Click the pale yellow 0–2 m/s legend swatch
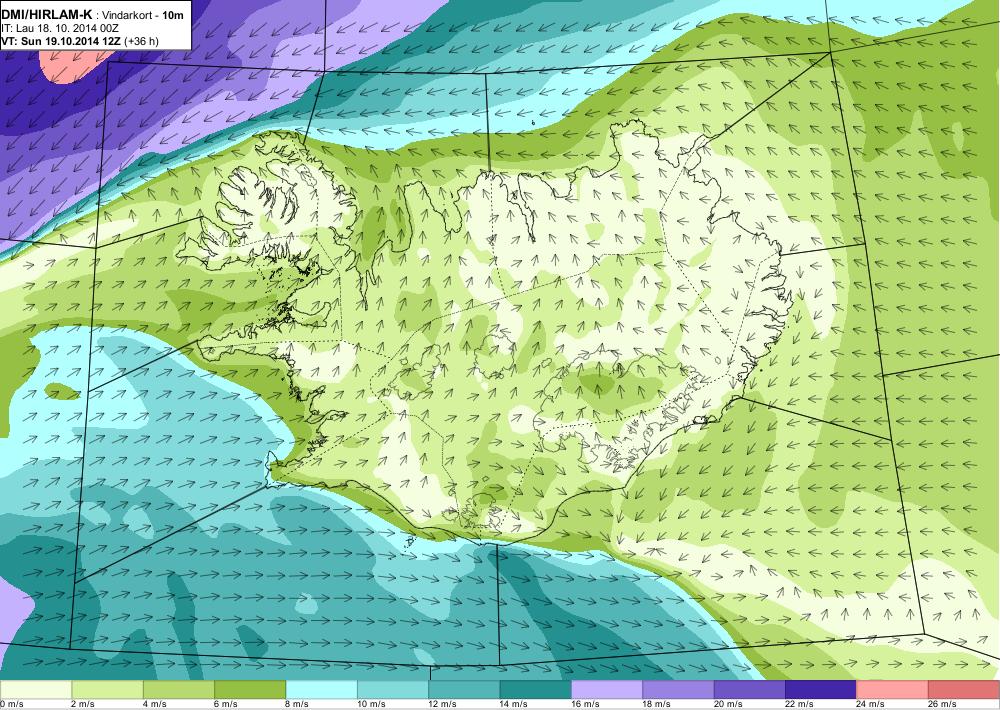1000x710 pixels. 36,690
